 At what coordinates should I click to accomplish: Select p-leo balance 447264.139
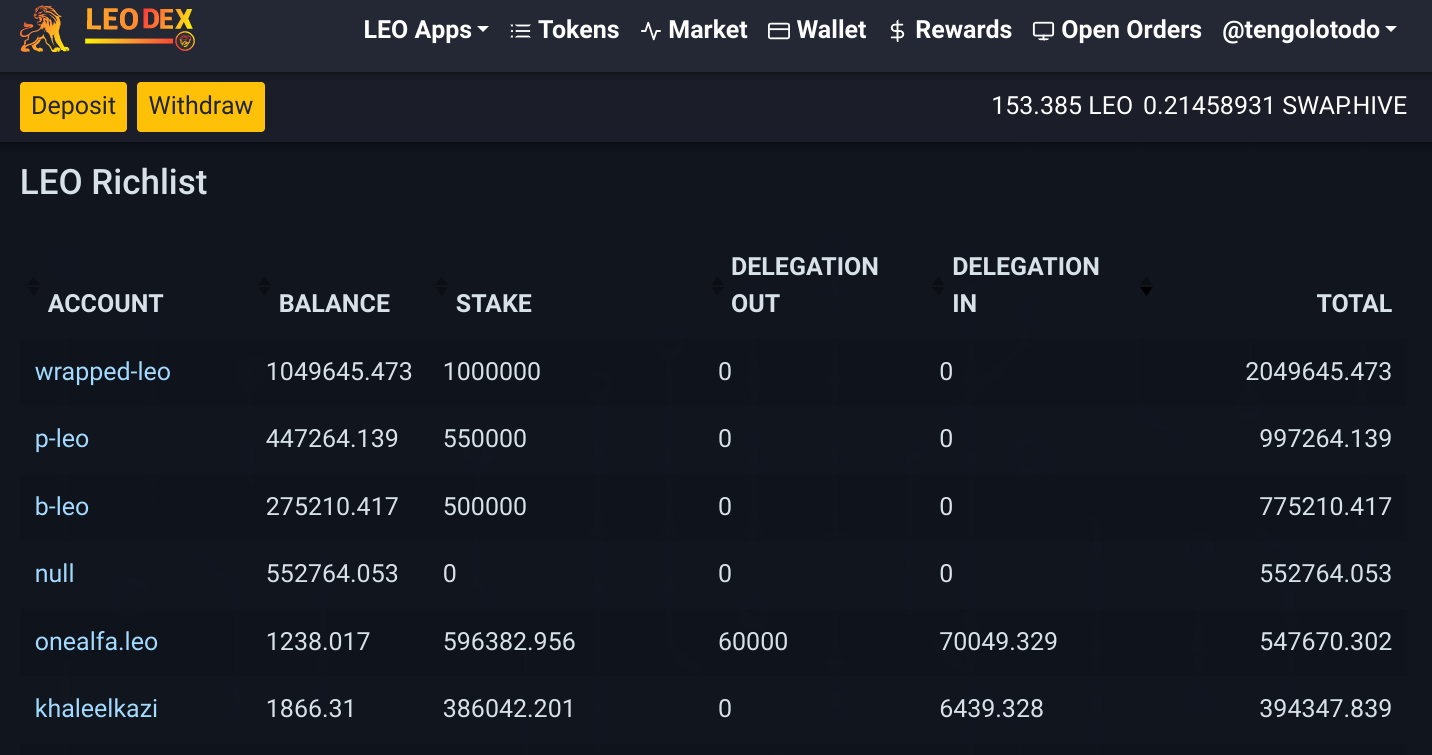332,439
